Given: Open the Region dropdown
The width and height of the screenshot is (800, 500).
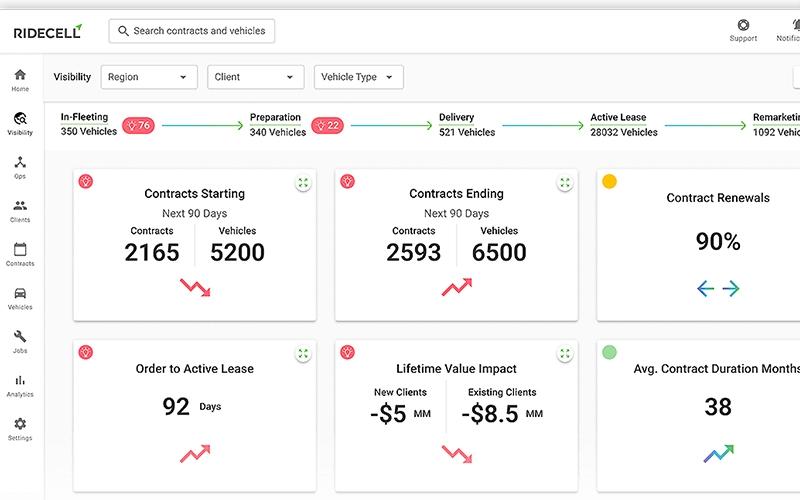Looking at the screenshot, I should tap(149, 77).
